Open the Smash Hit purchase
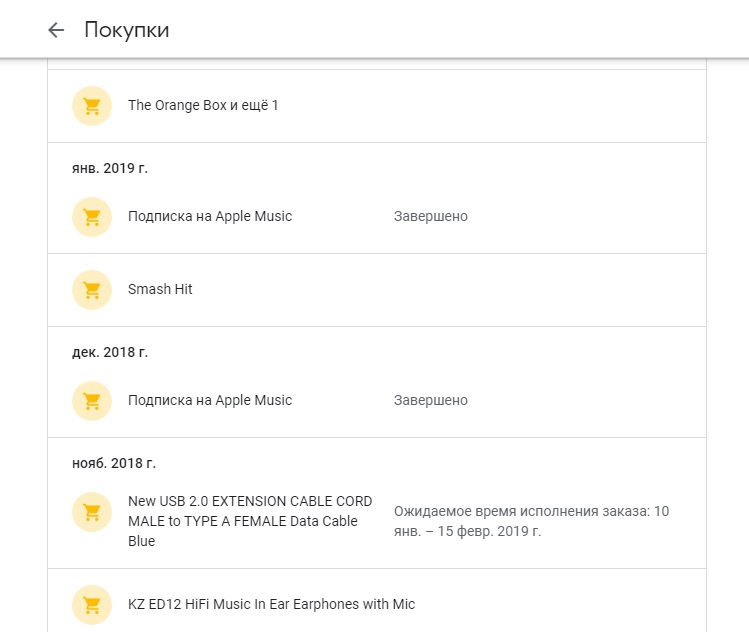Viewport: 749px width, 632px height. [160, 289]
